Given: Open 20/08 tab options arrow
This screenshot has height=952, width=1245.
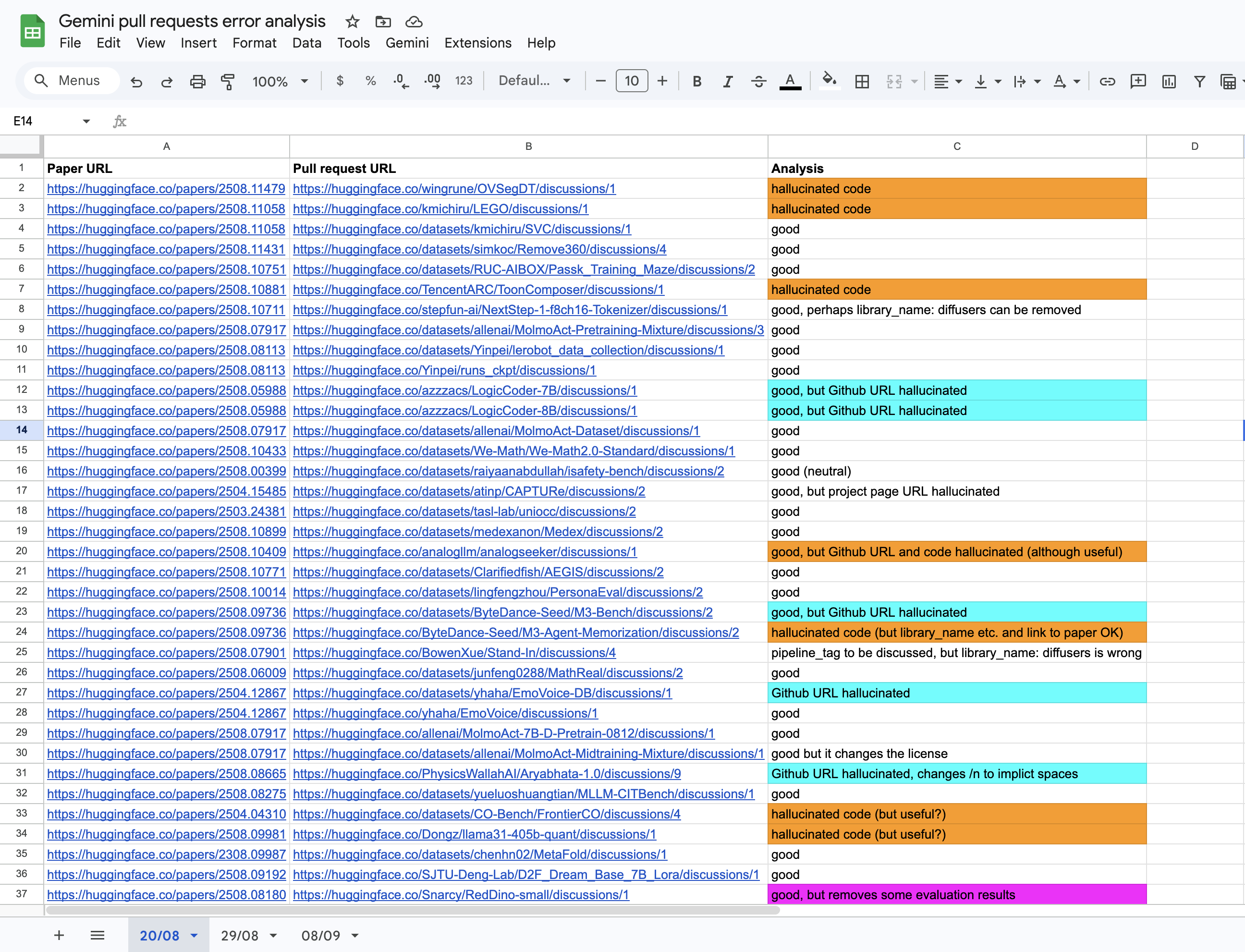Looking at the screenshot, I should click(194, 936).
